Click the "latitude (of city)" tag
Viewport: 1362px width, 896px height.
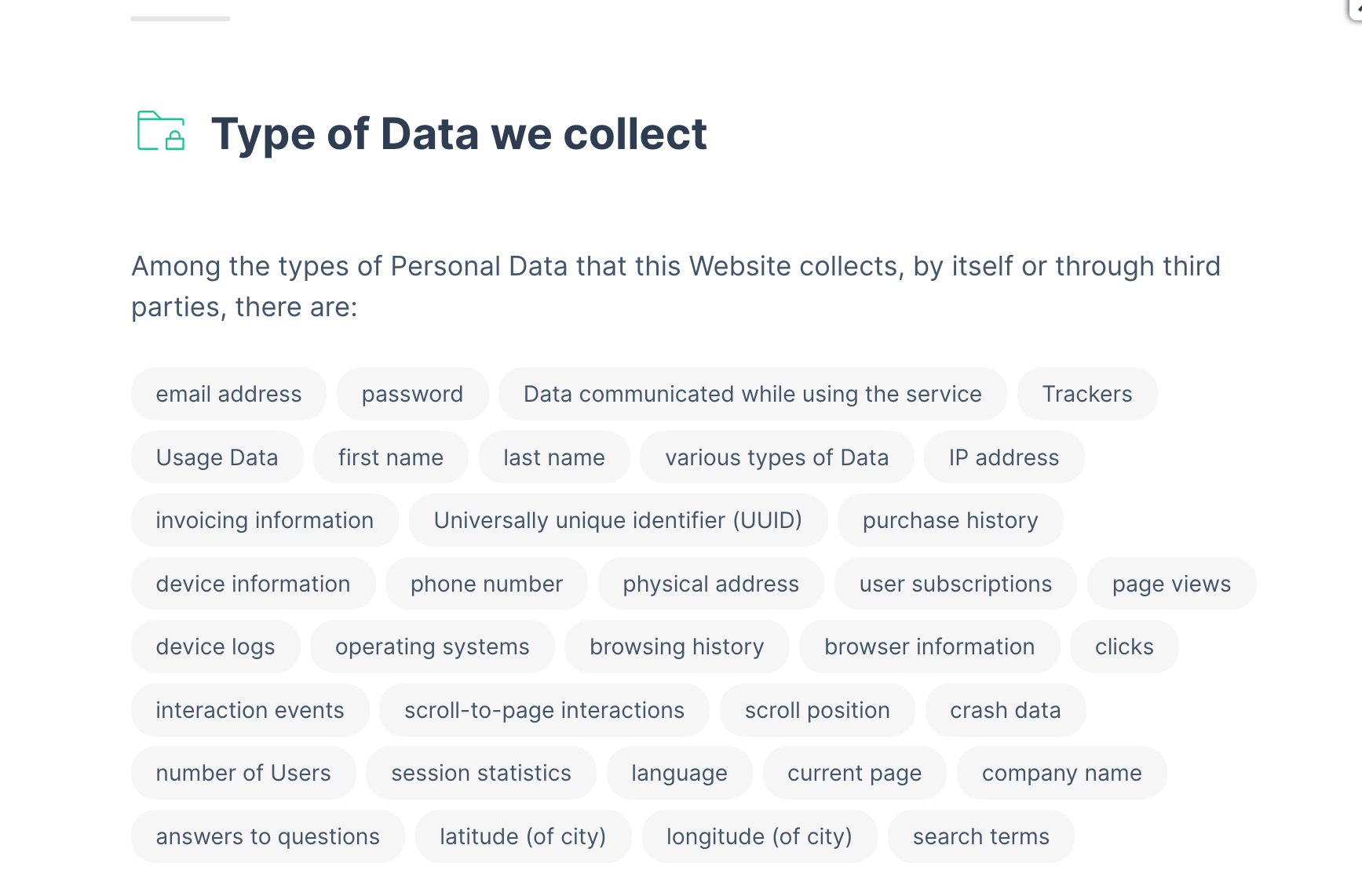(522, 836)
